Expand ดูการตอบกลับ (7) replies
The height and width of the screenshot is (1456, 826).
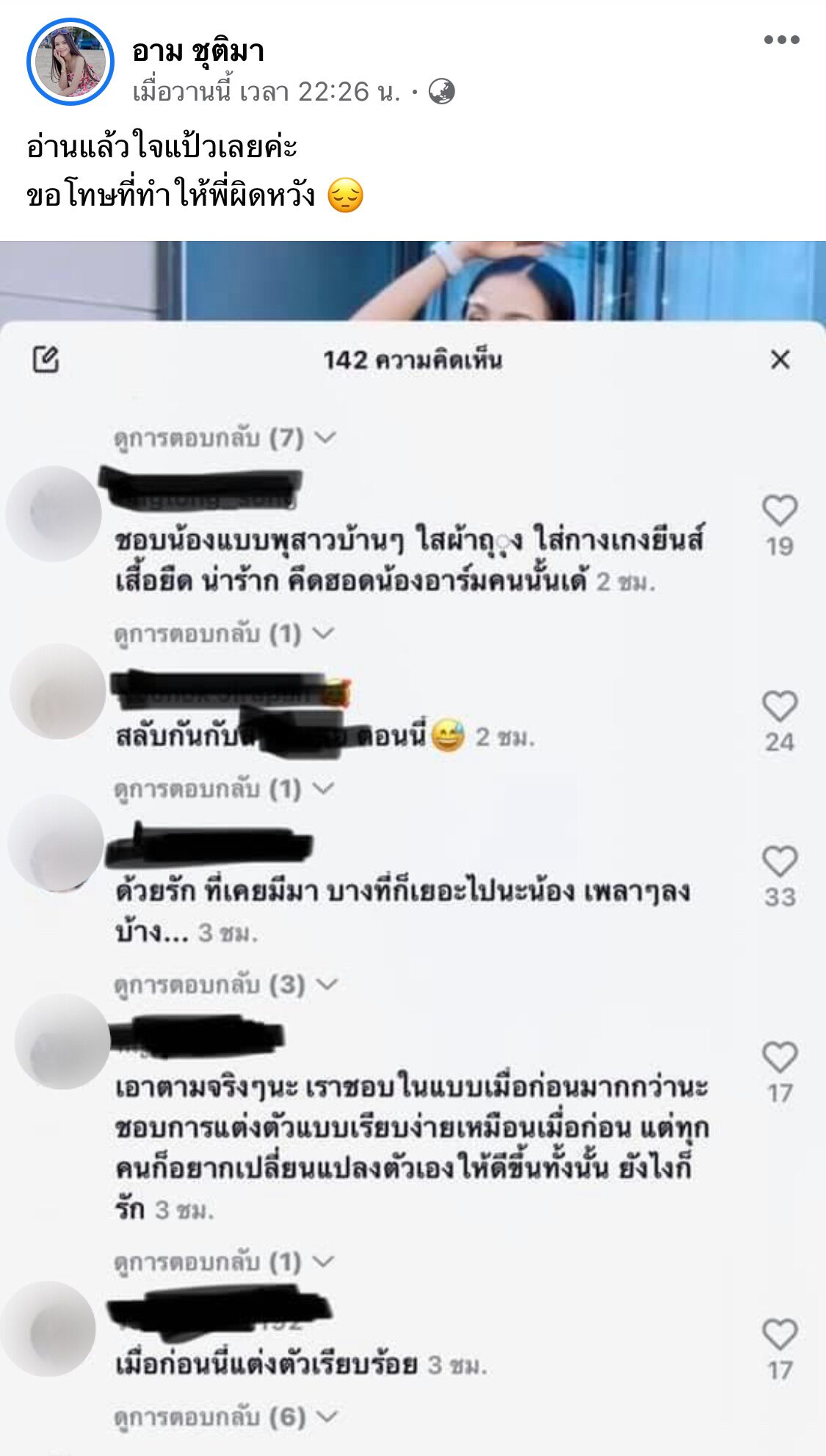click(225, 438)
